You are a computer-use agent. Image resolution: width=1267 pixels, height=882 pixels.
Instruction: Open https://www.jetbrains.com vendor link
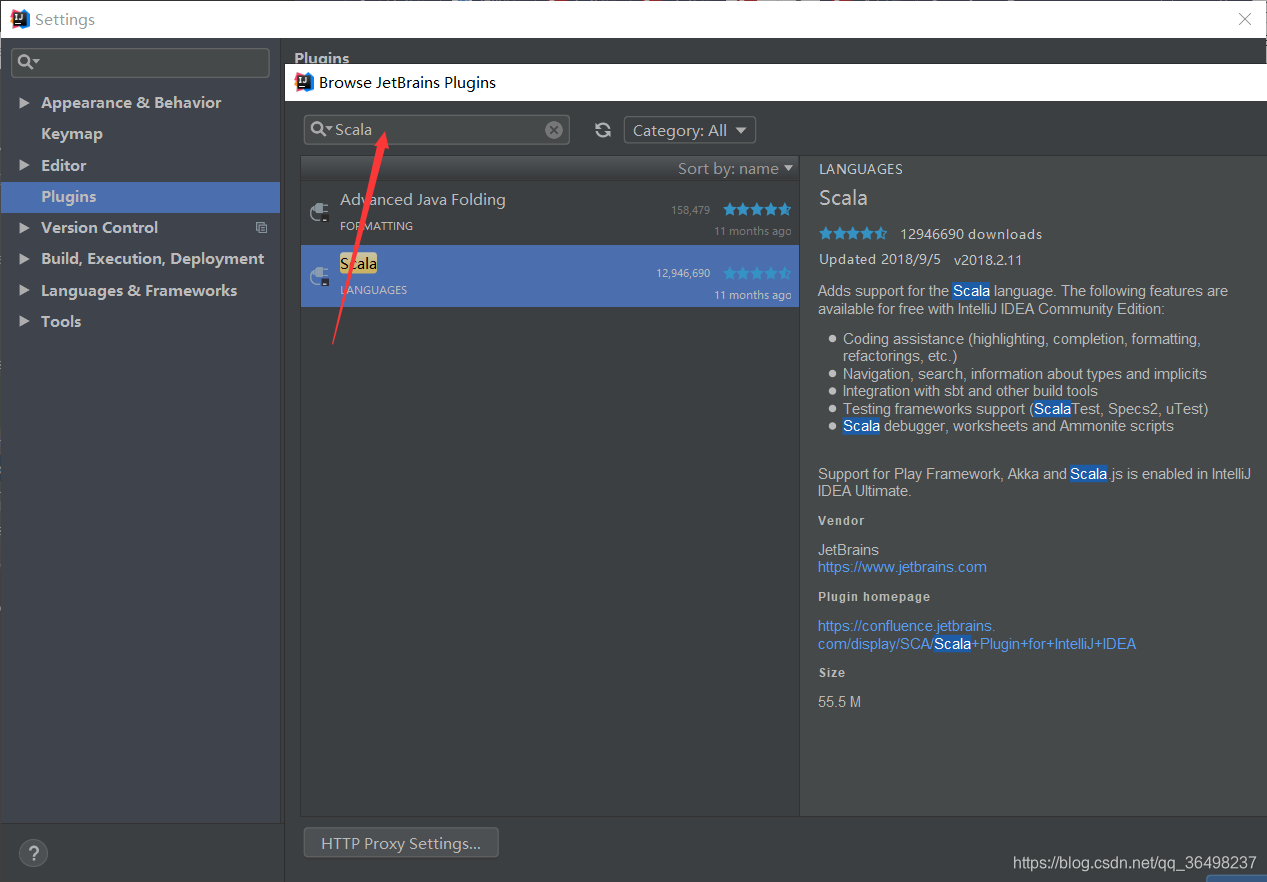902,567
